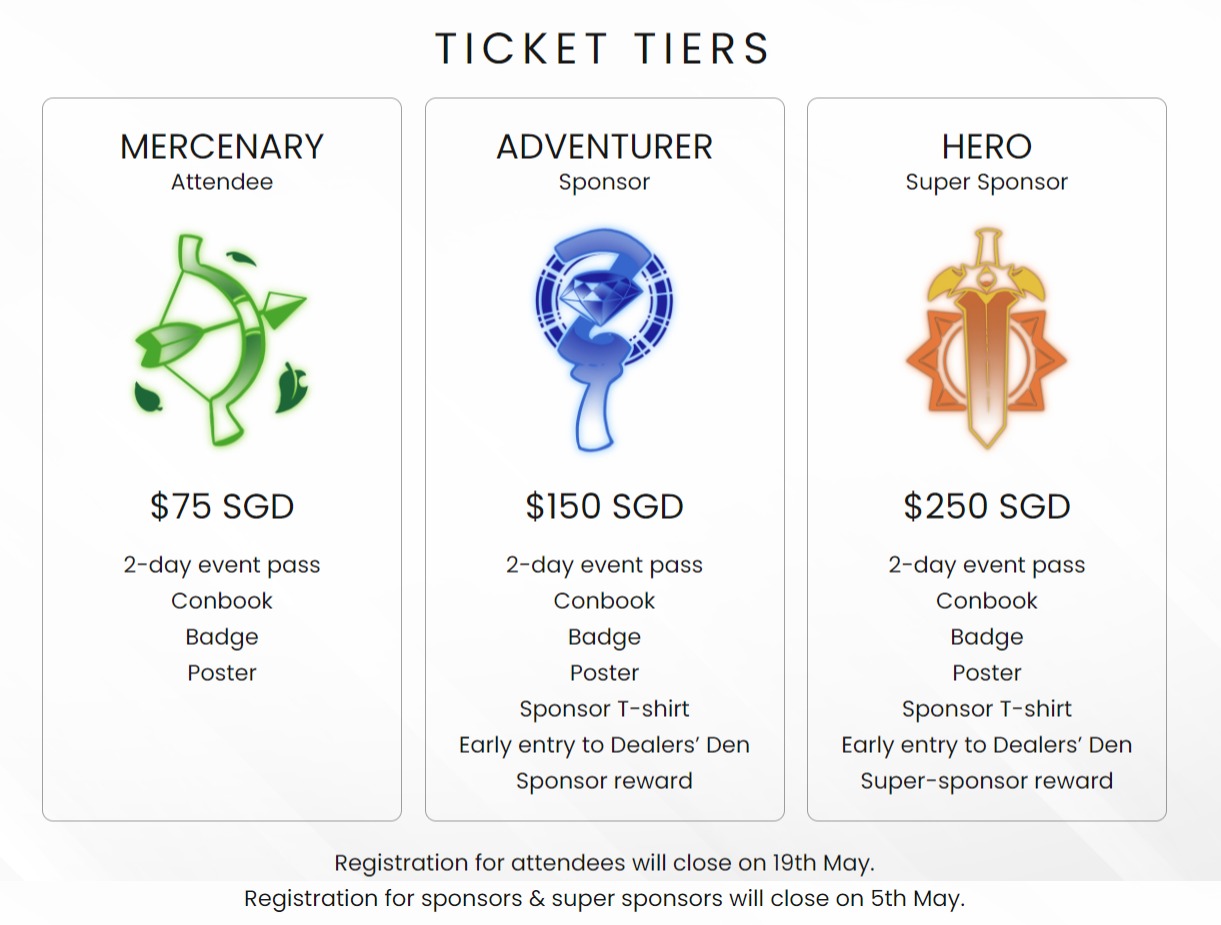Click the Super Sponsor subtitle under Hero

[x=986, y=182]
